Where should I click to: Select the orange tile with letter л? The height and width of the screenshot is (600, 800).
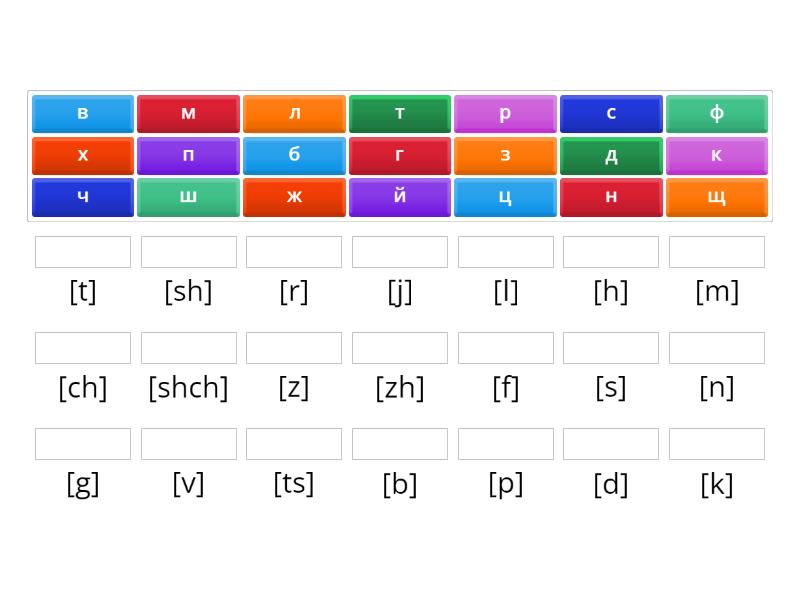pyautogui.click(x=294, y=113)
